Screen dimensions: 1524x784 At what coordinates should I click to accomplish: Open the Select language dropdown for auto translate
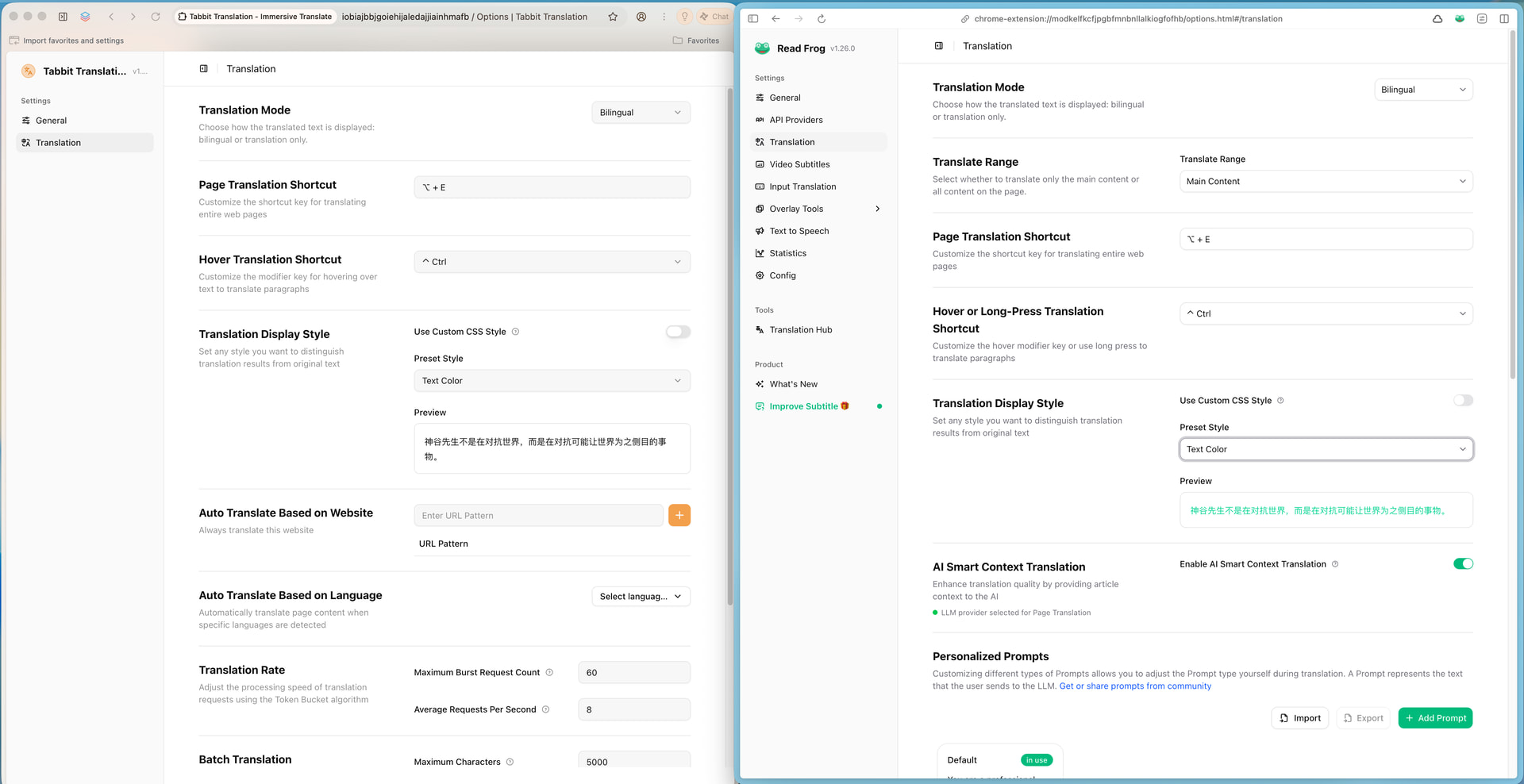641,597
